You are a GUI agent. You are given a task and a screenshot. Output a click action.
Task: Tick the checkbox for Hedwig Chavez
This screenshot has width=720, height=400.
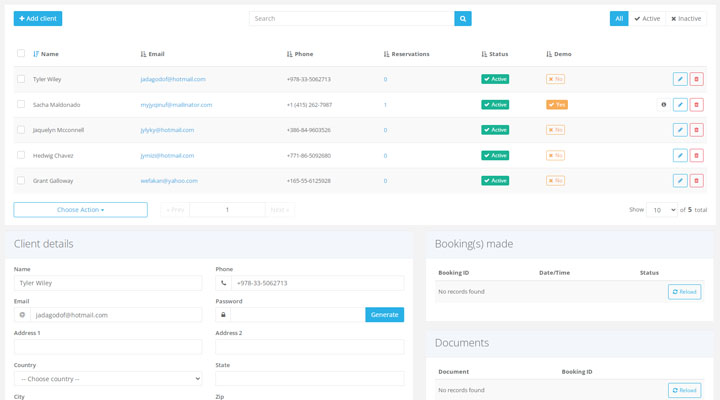21,155
